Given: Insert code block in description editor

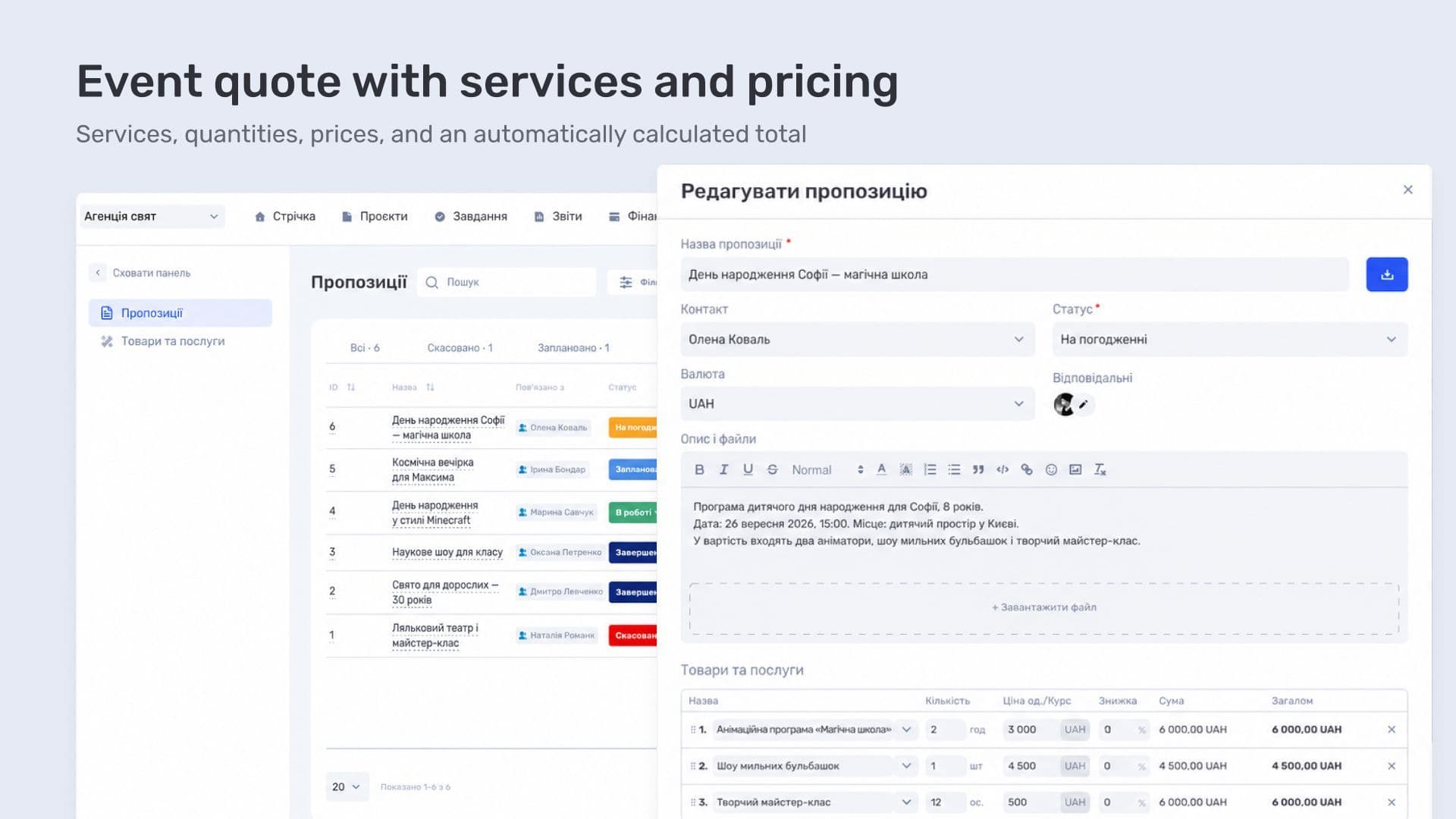Looking at the screenshot, I should tap(1003, 470).
